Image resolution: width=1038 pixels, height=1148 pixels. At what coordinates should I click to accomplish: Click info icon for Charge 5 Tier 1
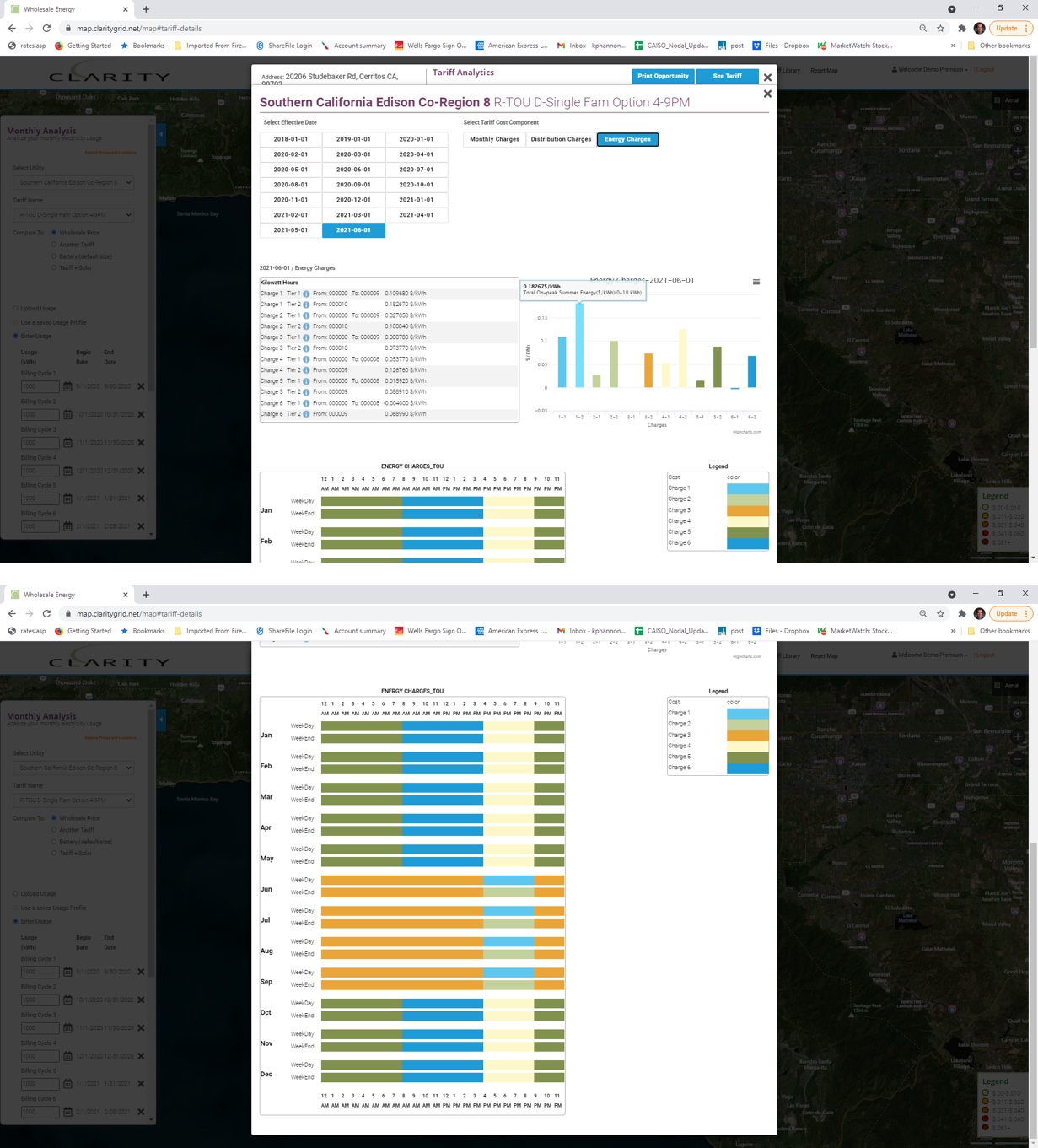coord(306,381)
